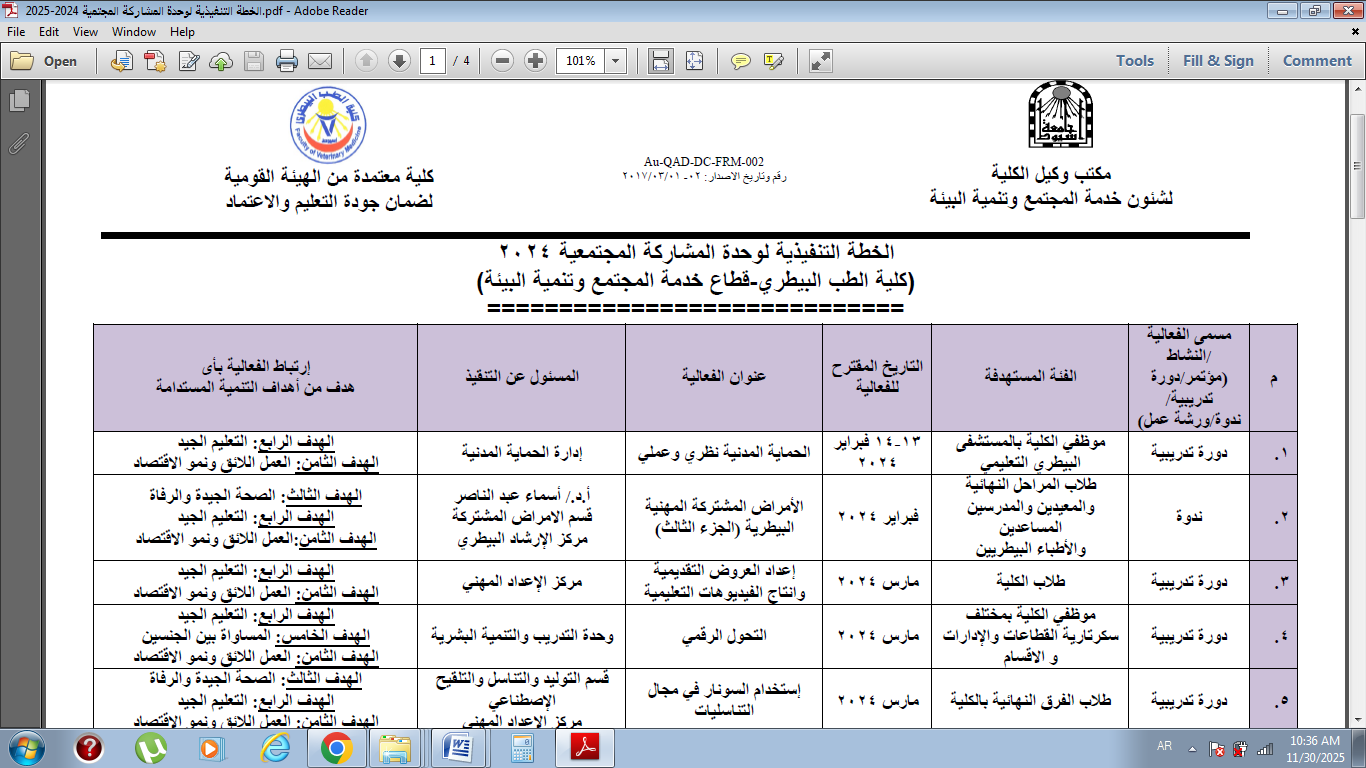
Task: Open Google Chrome from the taskbar
Action: 335,747
